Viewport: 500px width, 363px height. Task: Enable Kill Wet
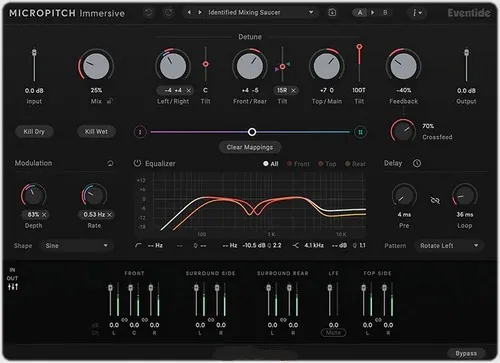point(96,132)
